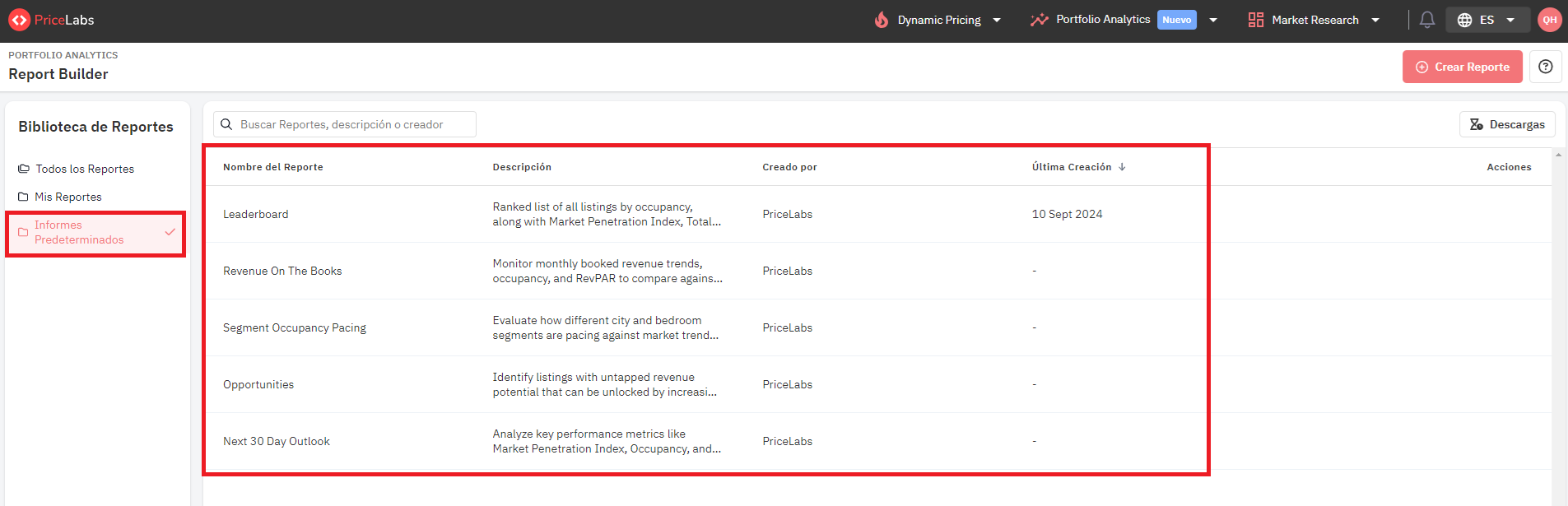Open the Dynamic Pricing menu
The width and height of the screenshot is (1568, 506).
point(938,20)
